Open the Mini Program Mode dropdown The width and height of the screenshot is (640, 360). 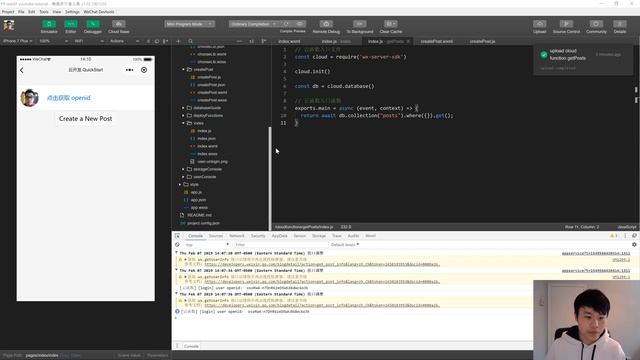pyautogui.click(x=189, y=24)
